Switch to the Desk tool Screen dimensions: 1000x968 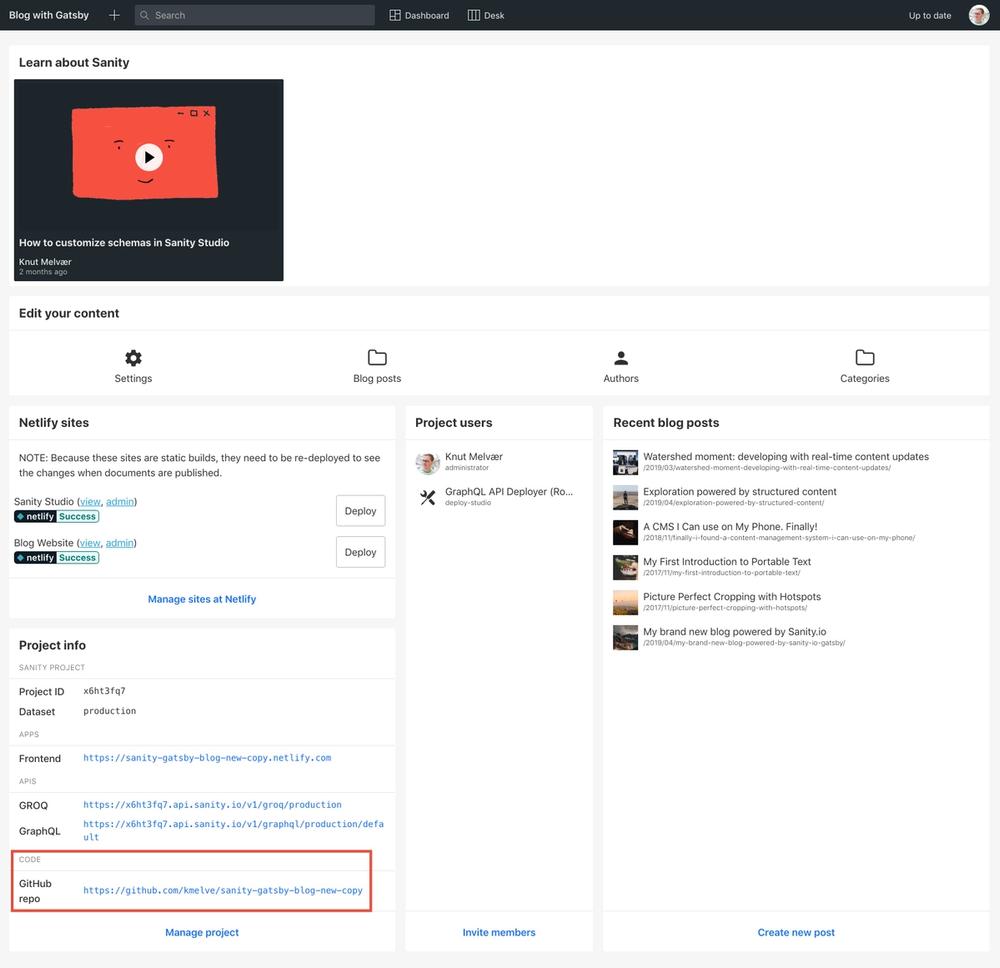(x=486, y=15)
